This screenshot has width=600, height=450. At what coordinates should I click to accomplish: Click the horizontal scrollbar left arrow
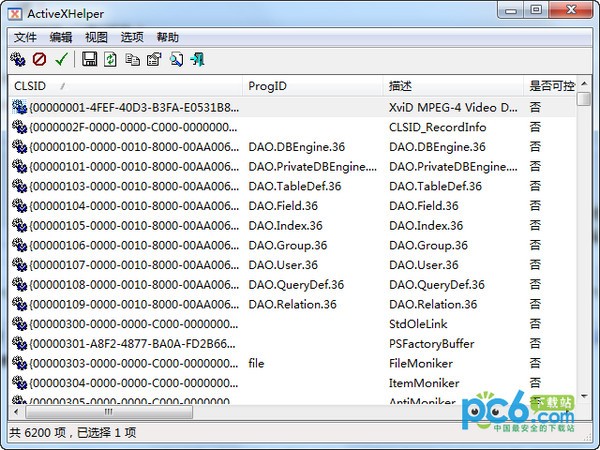tap(16, 412)
